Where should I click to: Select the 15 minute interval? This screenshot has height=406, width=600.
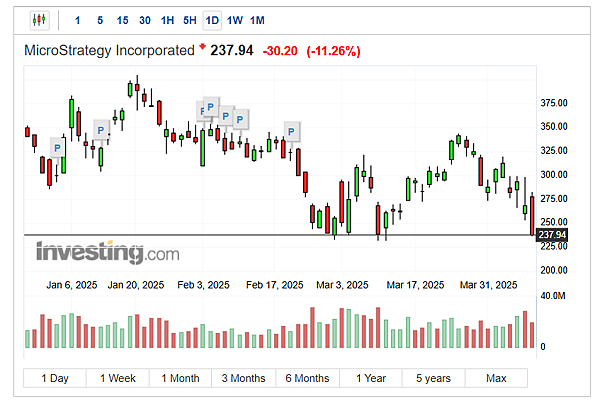pos(122,20)
